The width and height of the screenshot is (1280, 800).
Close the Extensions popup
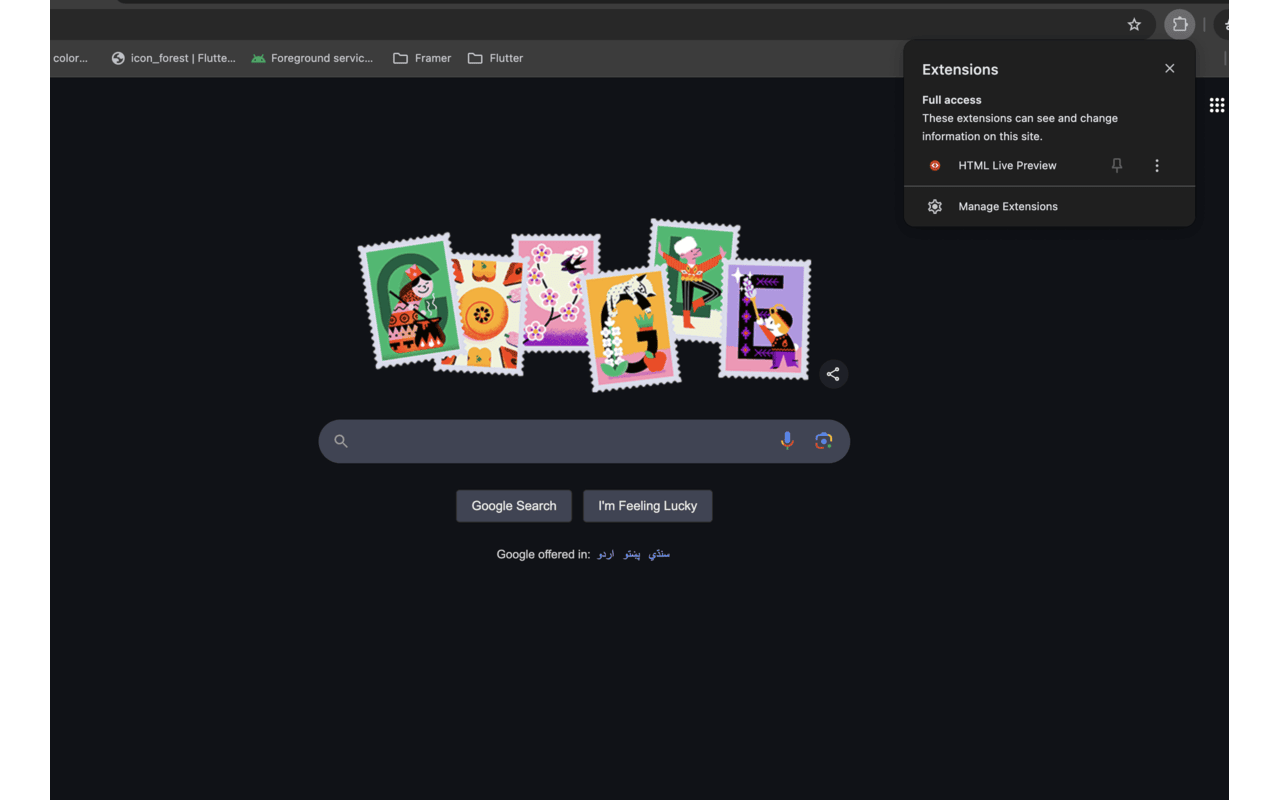(1169, 69)
